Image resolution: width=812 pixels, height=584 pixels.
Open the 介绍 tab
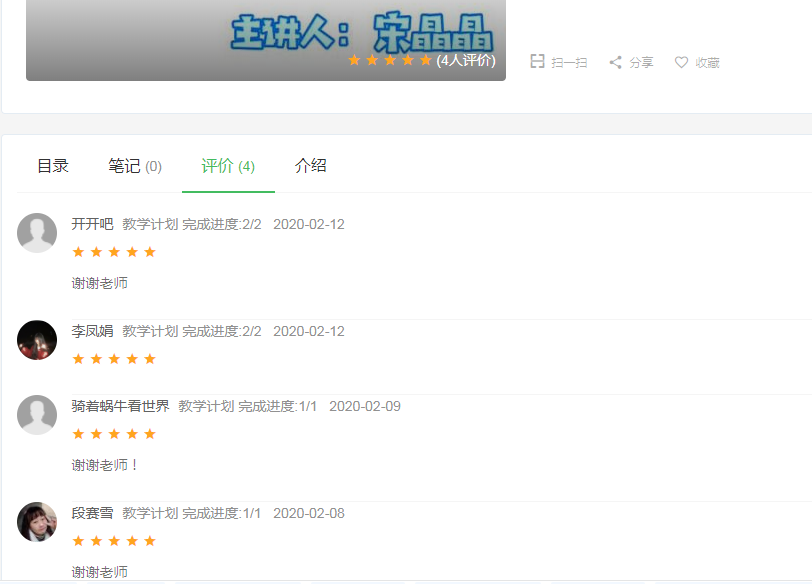coord(310,166)
